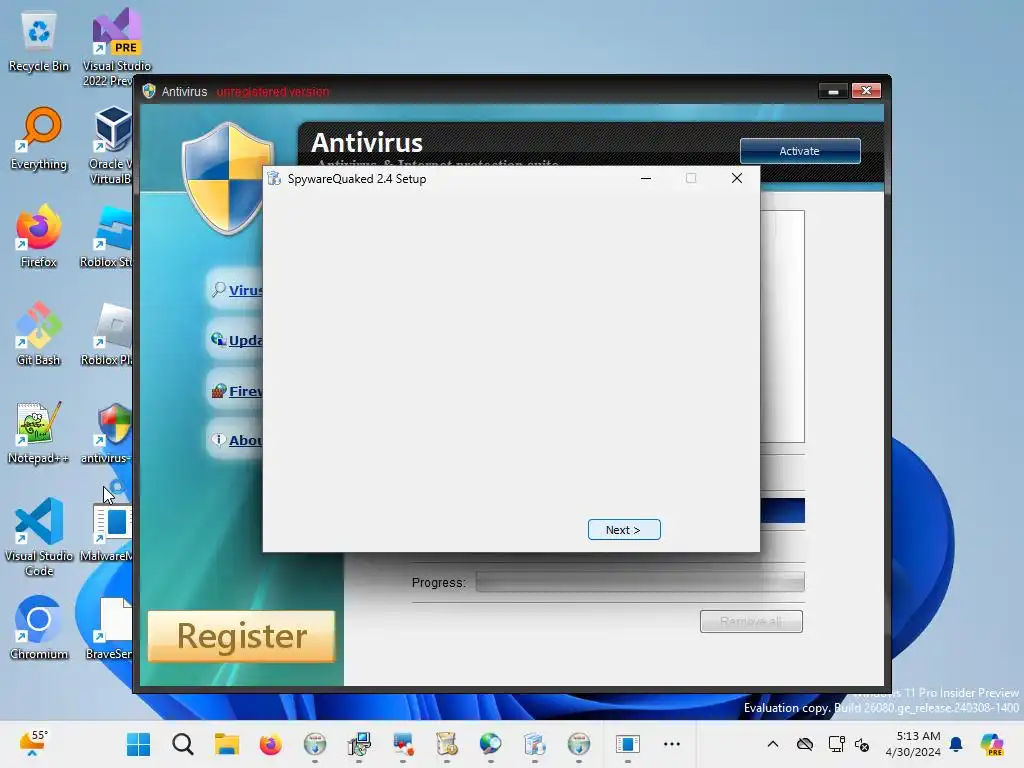Open the Recycle Bin desktop icon
This screenshot has width=1024, height=768.
click(x=39, y=42)
